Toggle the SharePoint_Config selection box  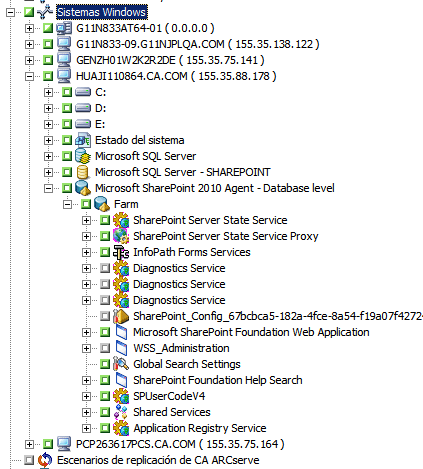pyautogui.click(x=105, y=316)
